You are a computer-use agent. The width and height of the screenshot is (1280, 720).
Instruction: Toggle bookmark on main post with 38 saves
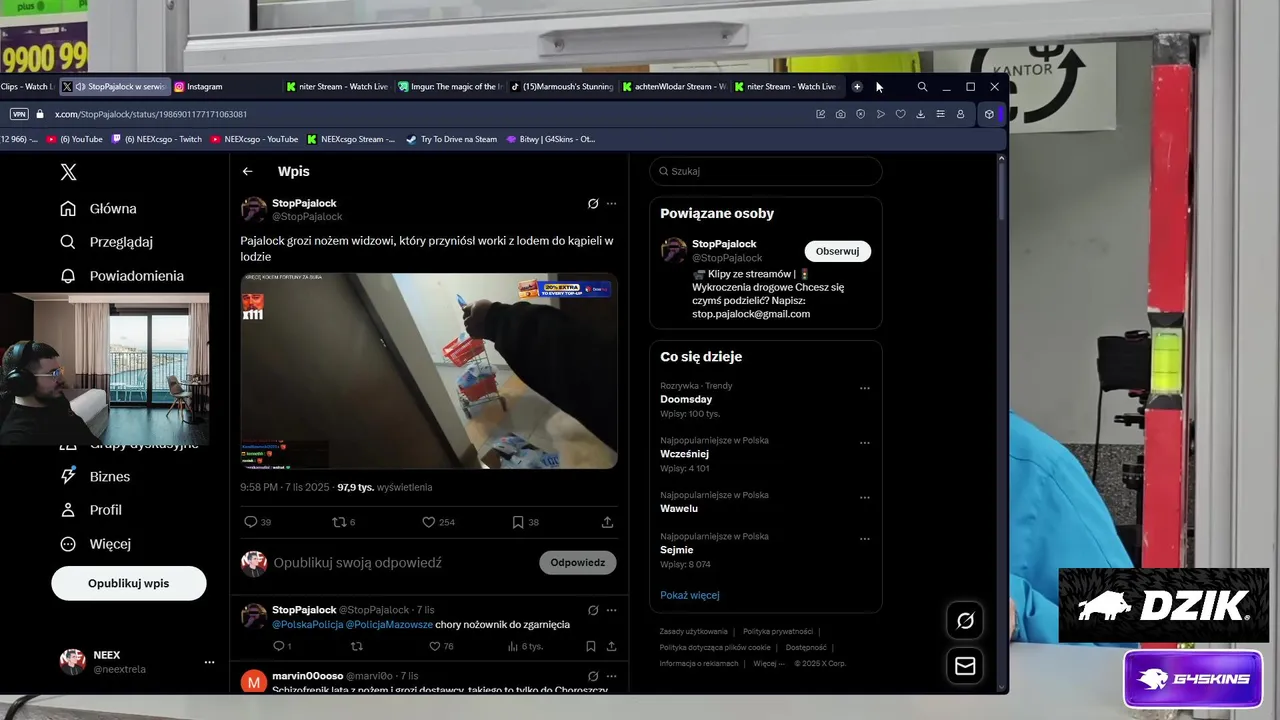pyautogui.click(x=518, y=522)
